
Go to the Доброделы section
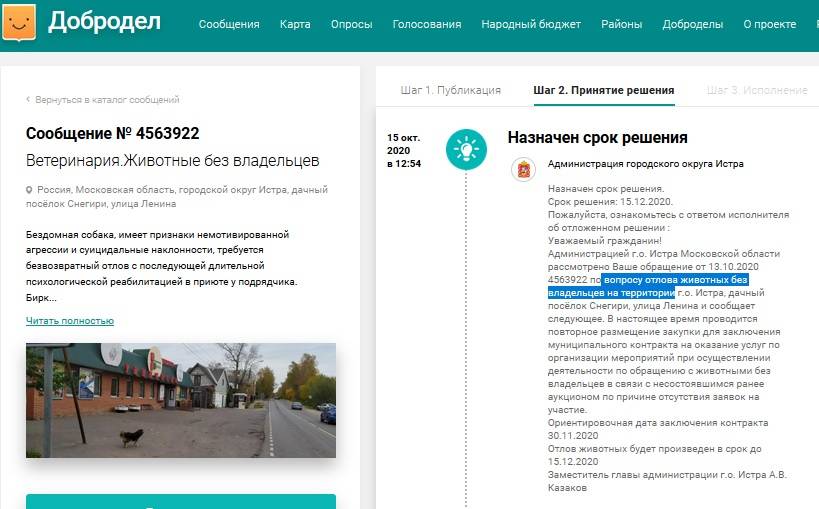point(694,24)
